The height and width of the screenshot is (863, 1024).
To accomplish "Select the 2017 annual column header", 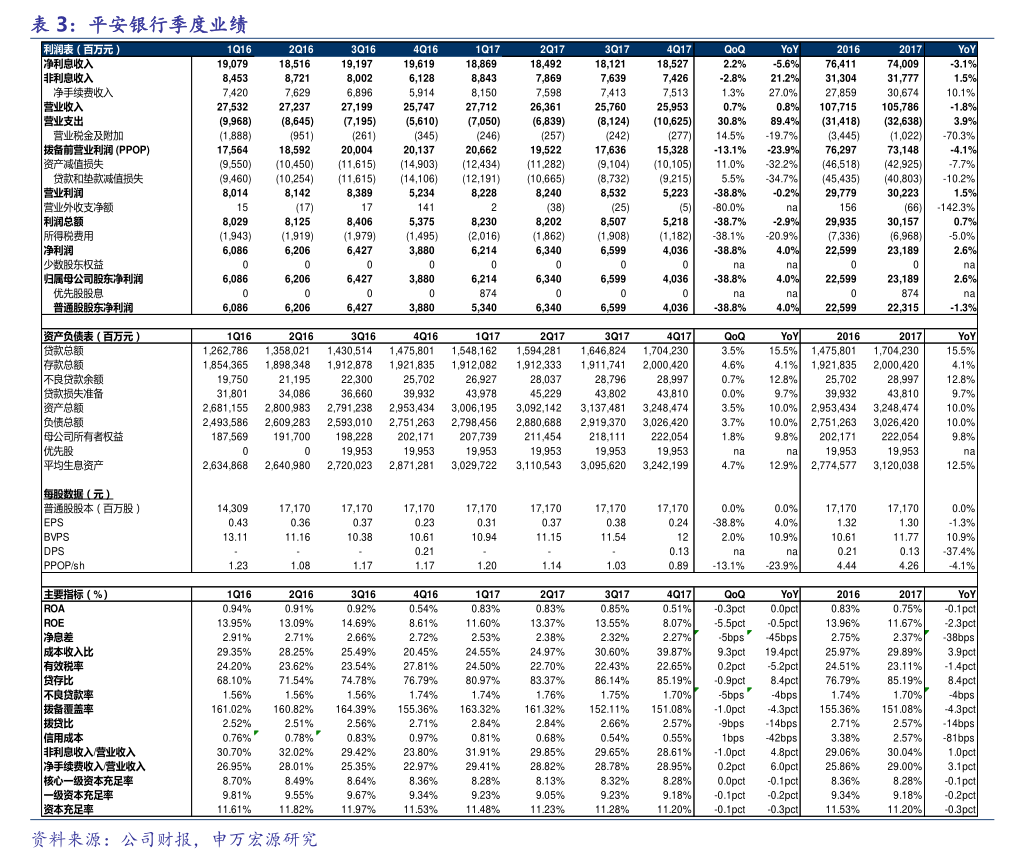I will [910, 49].
